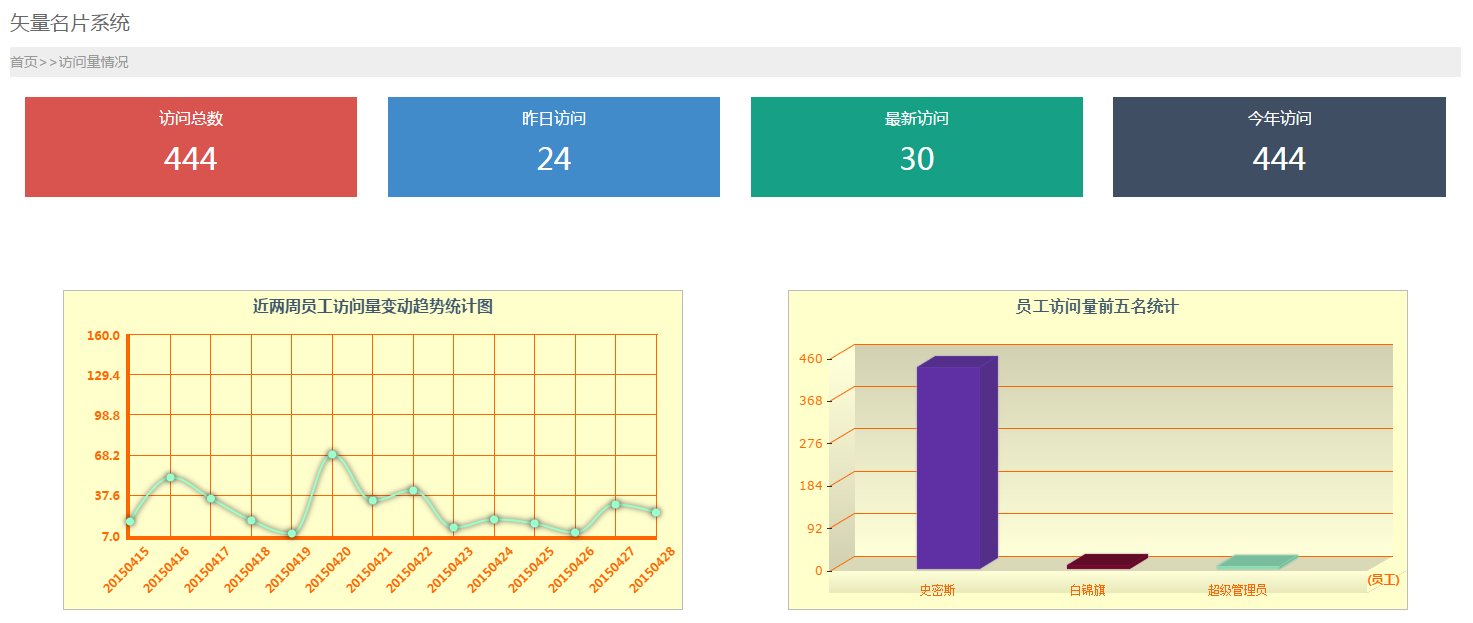The width and height of the screenshot is (1473, 623).
Task: Click the data point for 20150415
Action: (x=130, y=521)
